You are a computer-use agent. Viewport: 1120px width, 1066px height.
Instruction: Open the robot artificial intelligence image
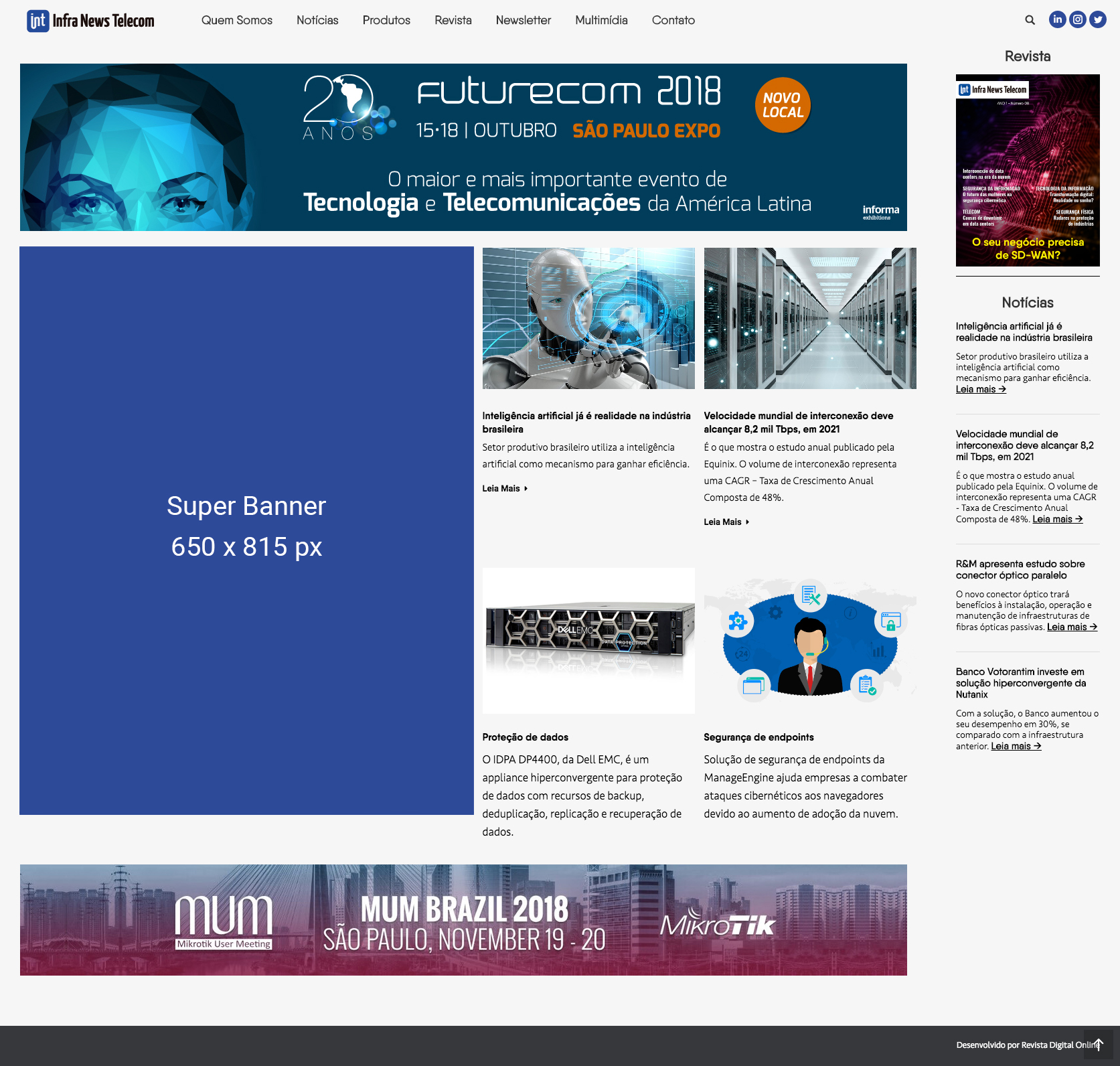tap(588, 318)
